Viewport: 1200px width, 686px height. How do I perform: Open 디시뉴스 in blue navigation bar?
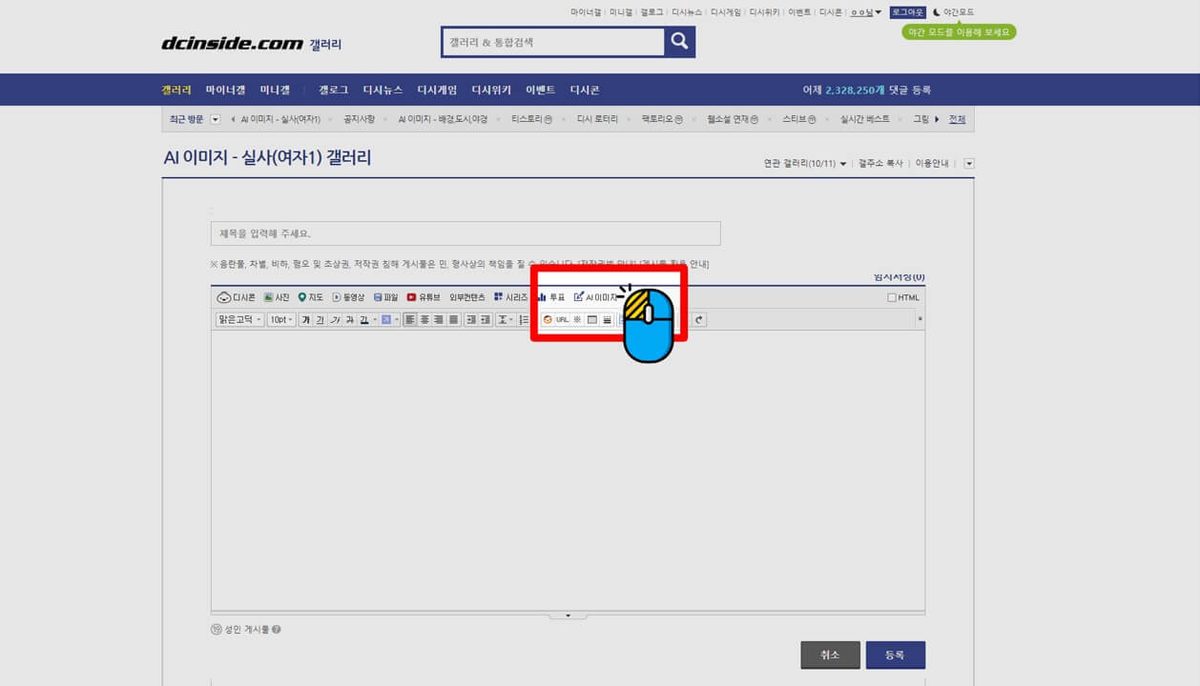[383, 90]
